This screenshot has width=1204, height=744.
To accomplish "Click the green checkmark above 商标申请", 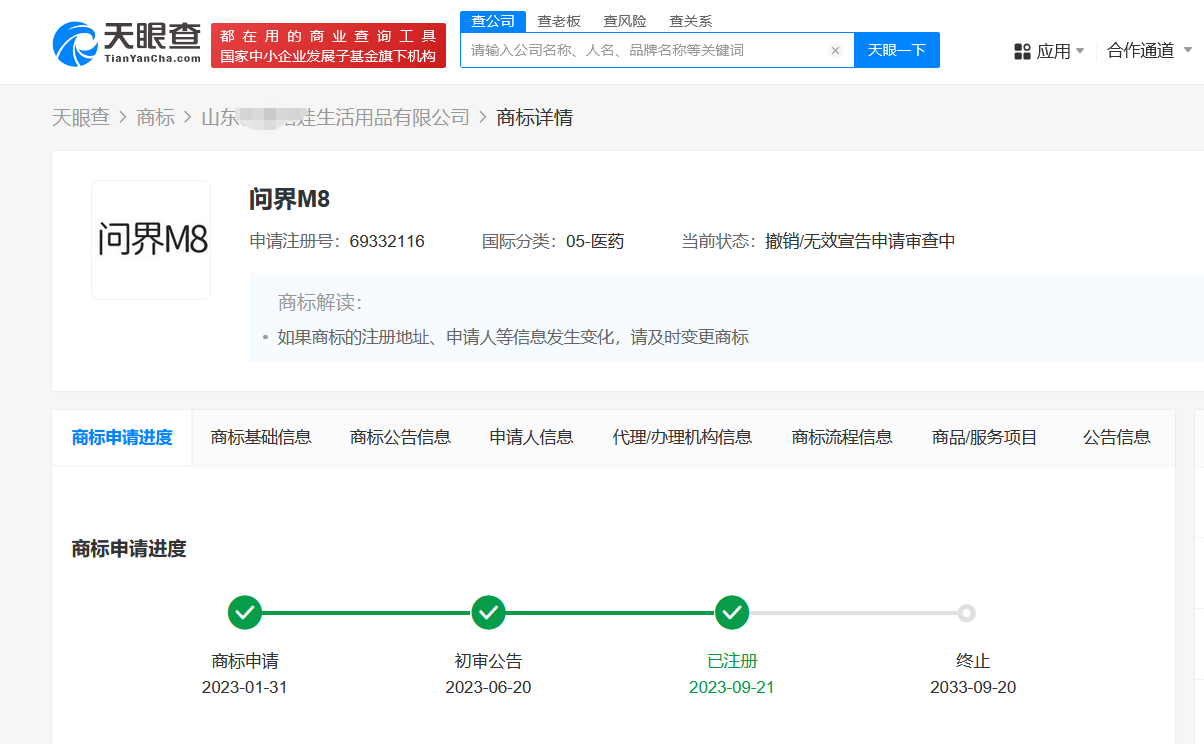I will coord(245,612).
